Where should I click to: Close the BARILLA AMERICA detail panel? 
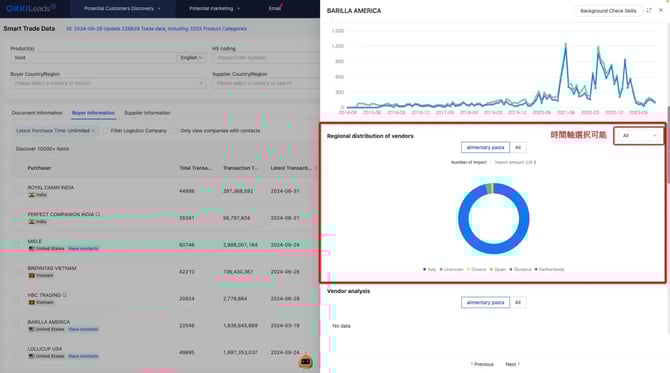[661, 10]
